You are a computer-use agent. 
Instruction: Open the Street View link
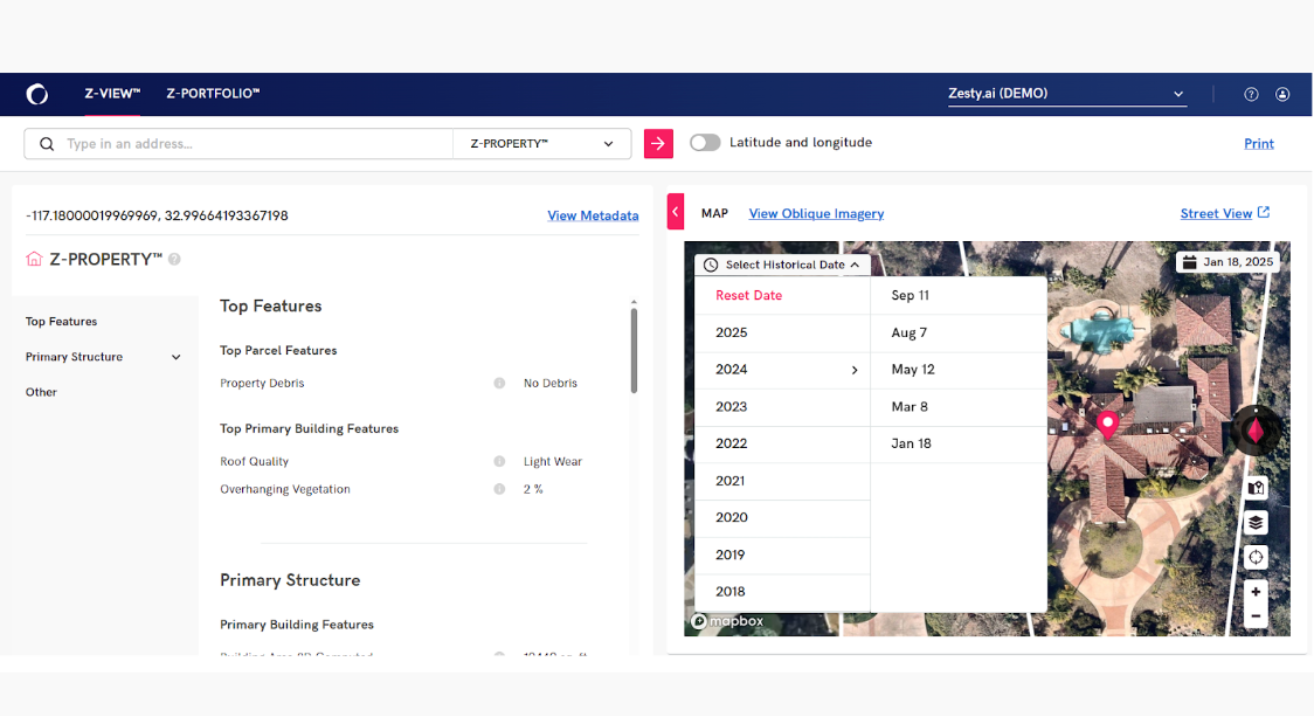1216,213
